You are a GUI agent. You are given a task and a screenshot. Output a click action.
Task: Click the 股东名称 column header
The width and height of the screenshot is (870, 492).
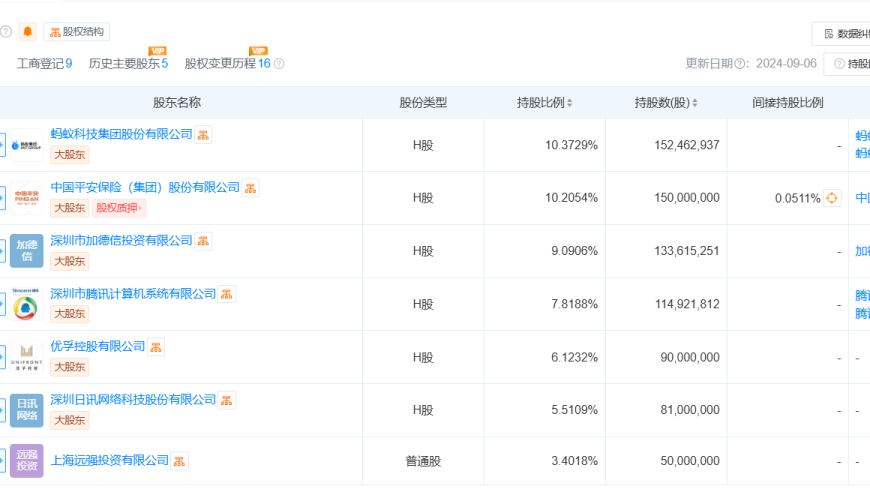[177, 103]
